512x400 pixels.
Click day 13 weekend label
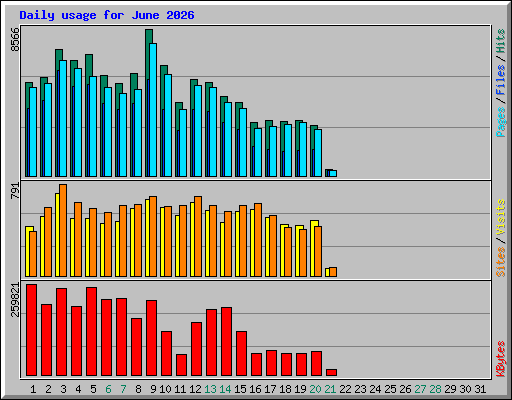[x=210, y=389]
